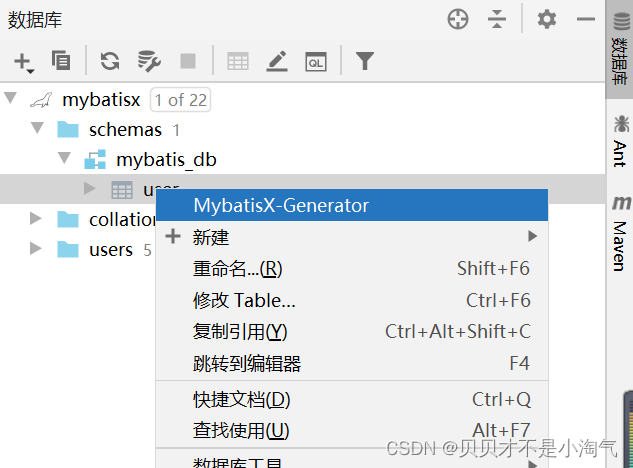The image size is (633, 468).
Task: Collapse all with the header arrows icon
Action: 497,19
